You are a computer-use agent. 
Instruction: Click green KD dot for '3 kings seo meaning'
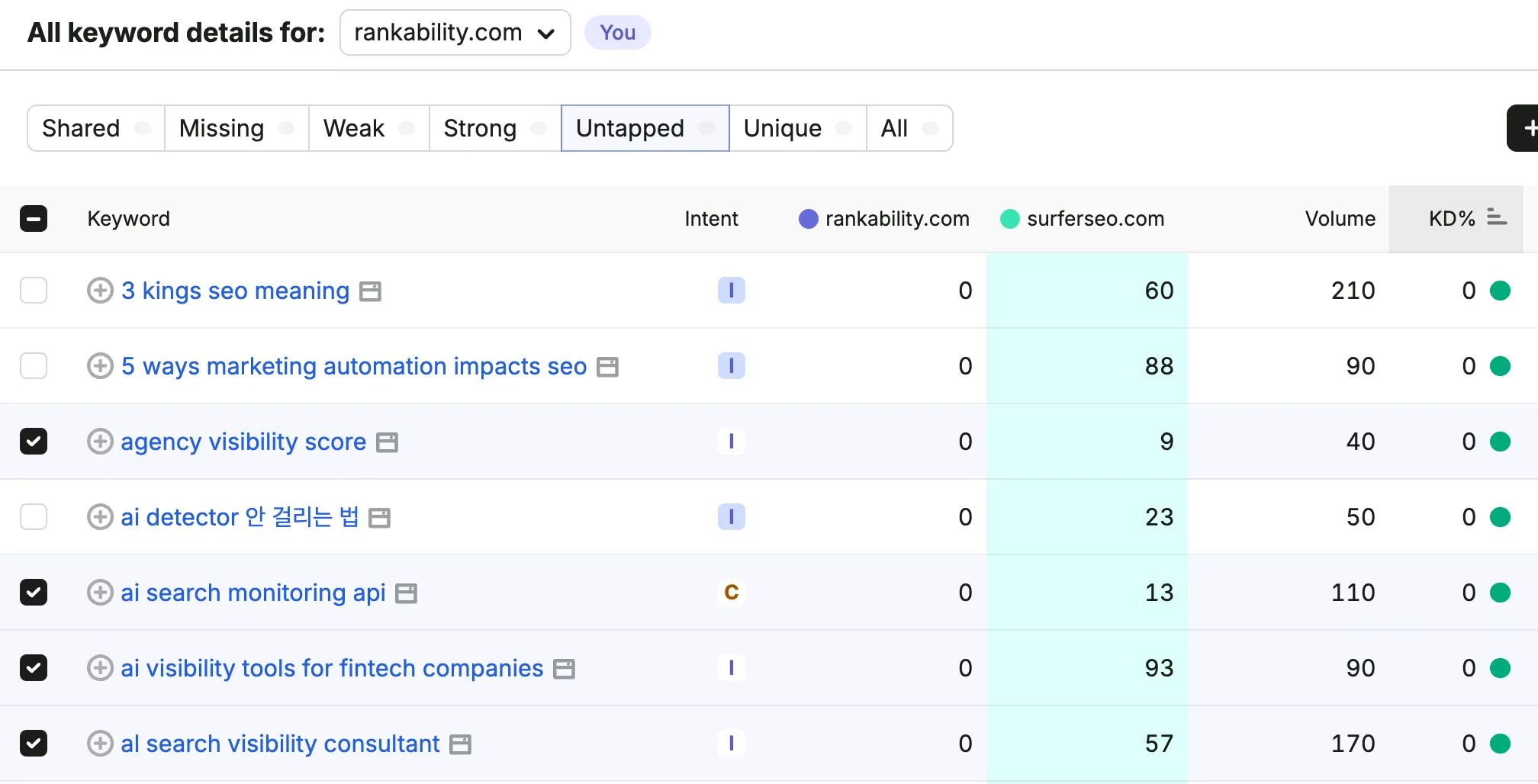[x=1500, y=291]
